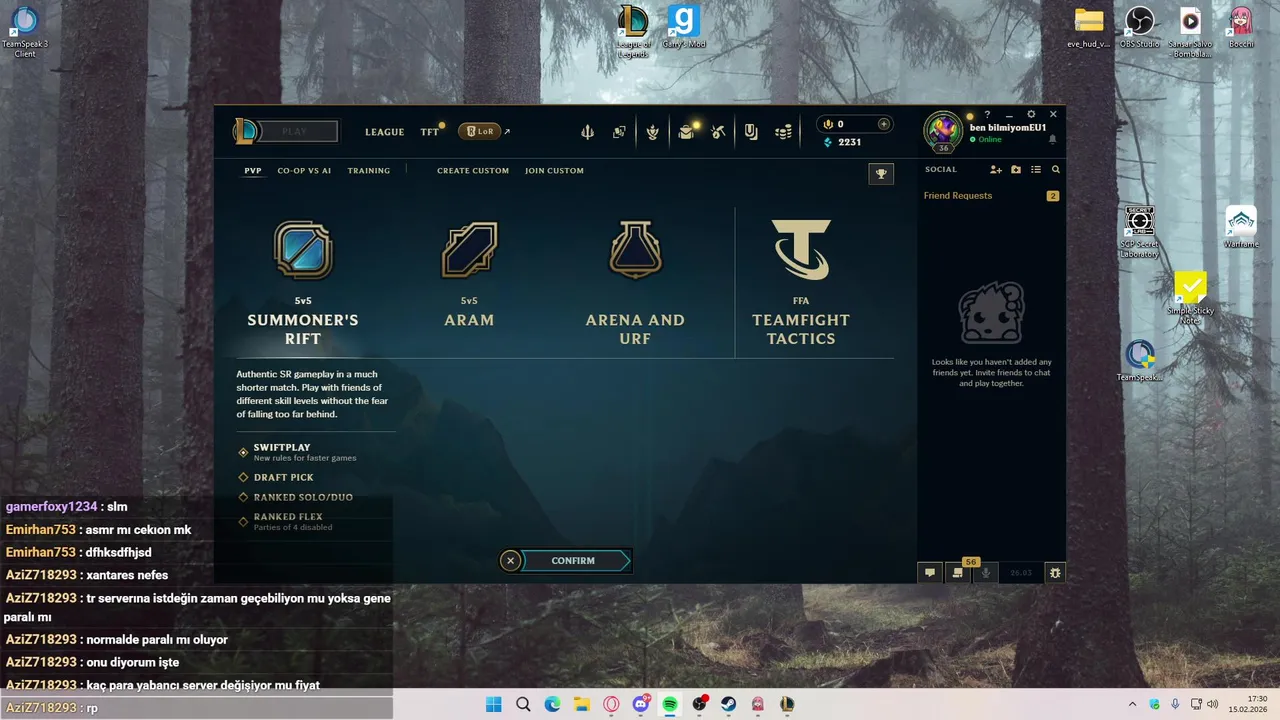
Task: Click the blue essence amount 2231
Action: 850,142
